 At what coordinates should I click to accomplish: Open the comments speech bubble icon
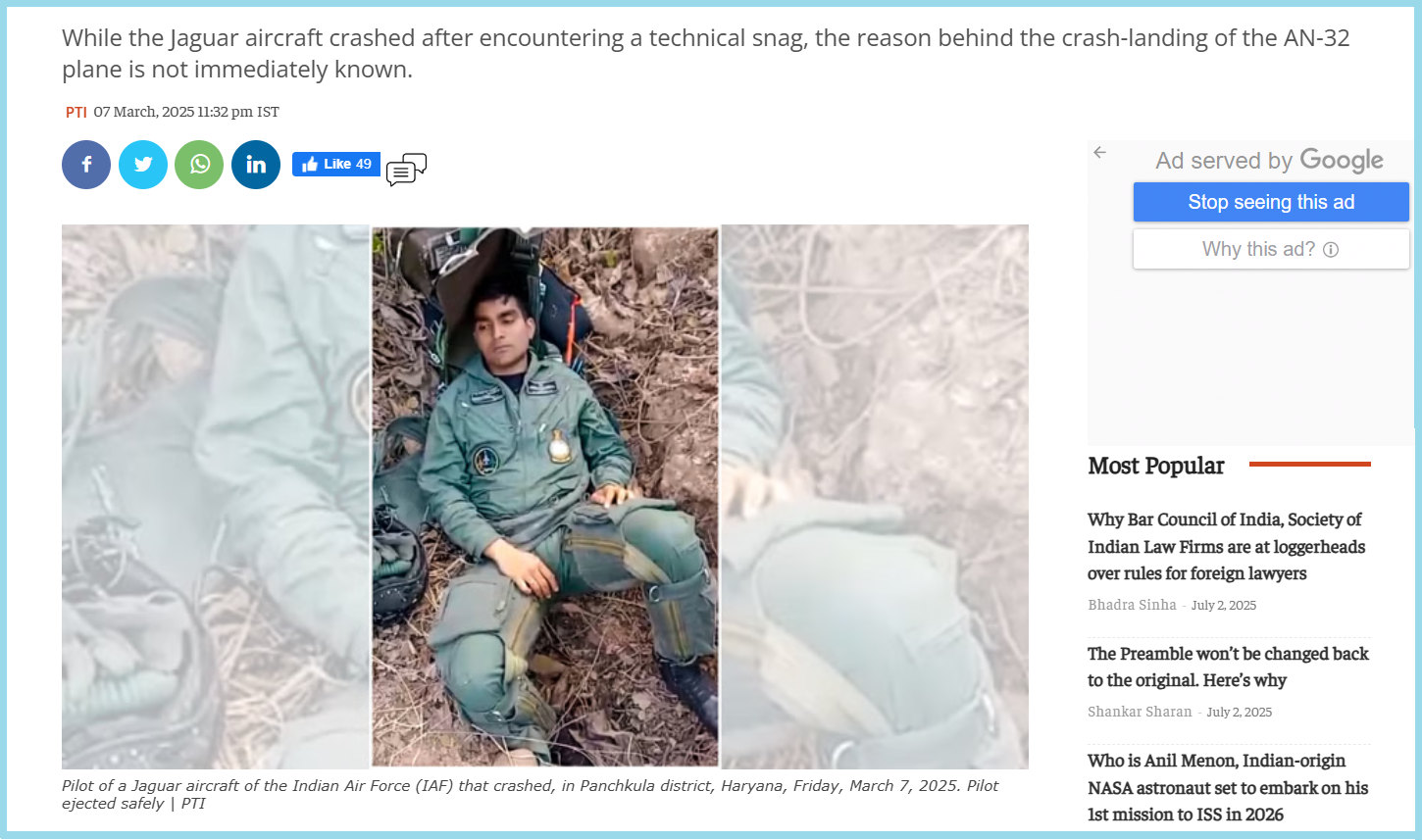click(x=406, y=170)
